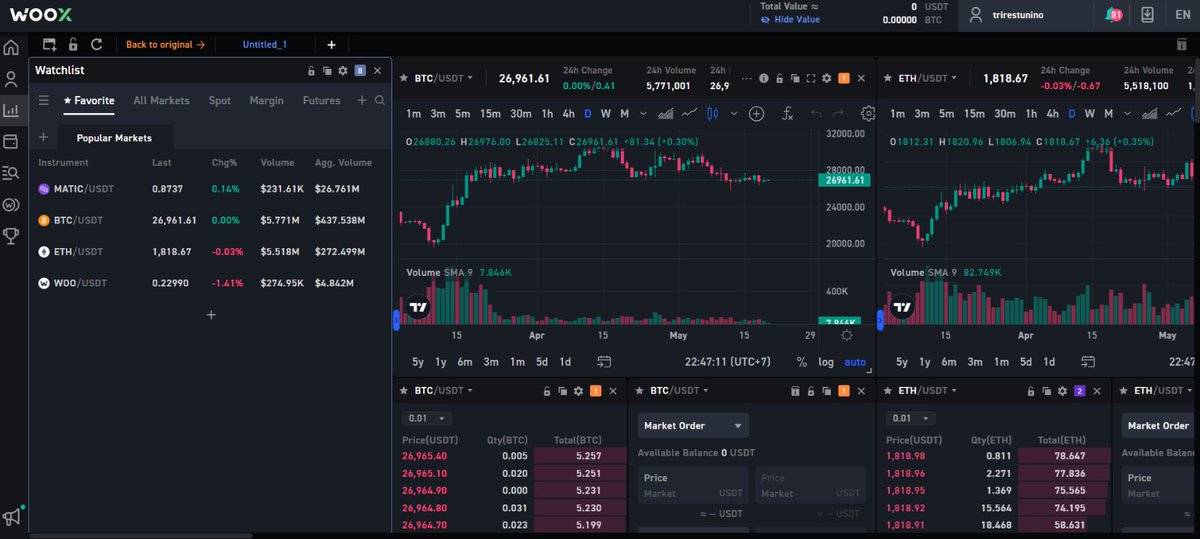Switch to All Markets tab in Watchlist

[161, 100]
